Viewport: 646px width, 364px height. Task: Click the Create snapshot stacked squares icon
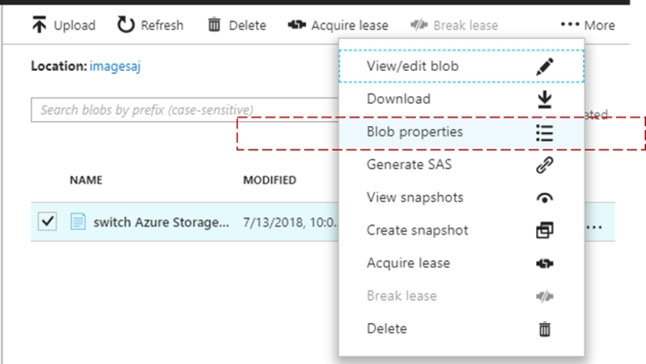544,230
